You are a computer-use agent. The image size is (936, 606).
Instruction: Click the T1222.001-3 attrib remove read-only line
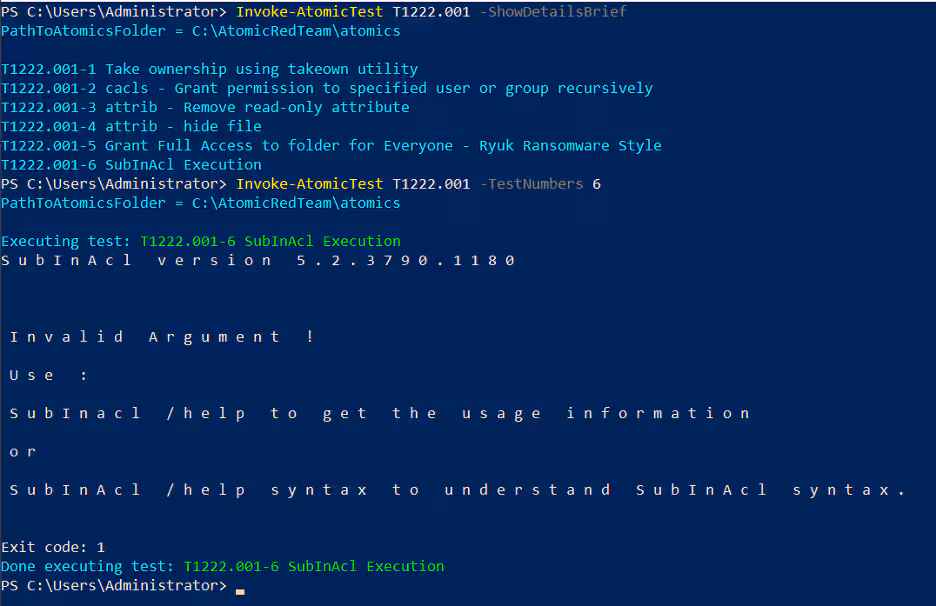tap(205, 107)
